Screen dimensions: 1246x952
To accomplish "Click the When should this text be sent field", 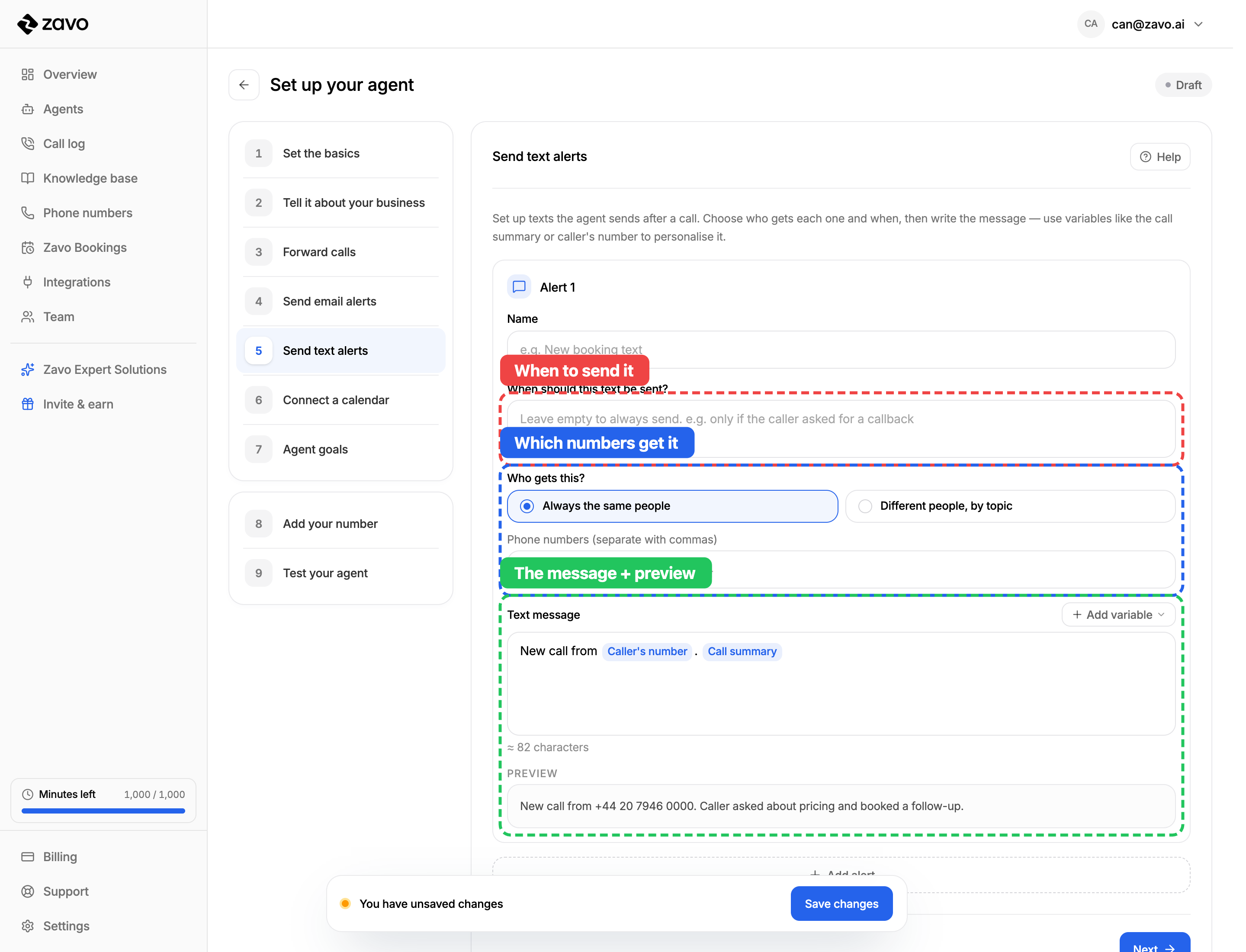I will coord(841,428).
